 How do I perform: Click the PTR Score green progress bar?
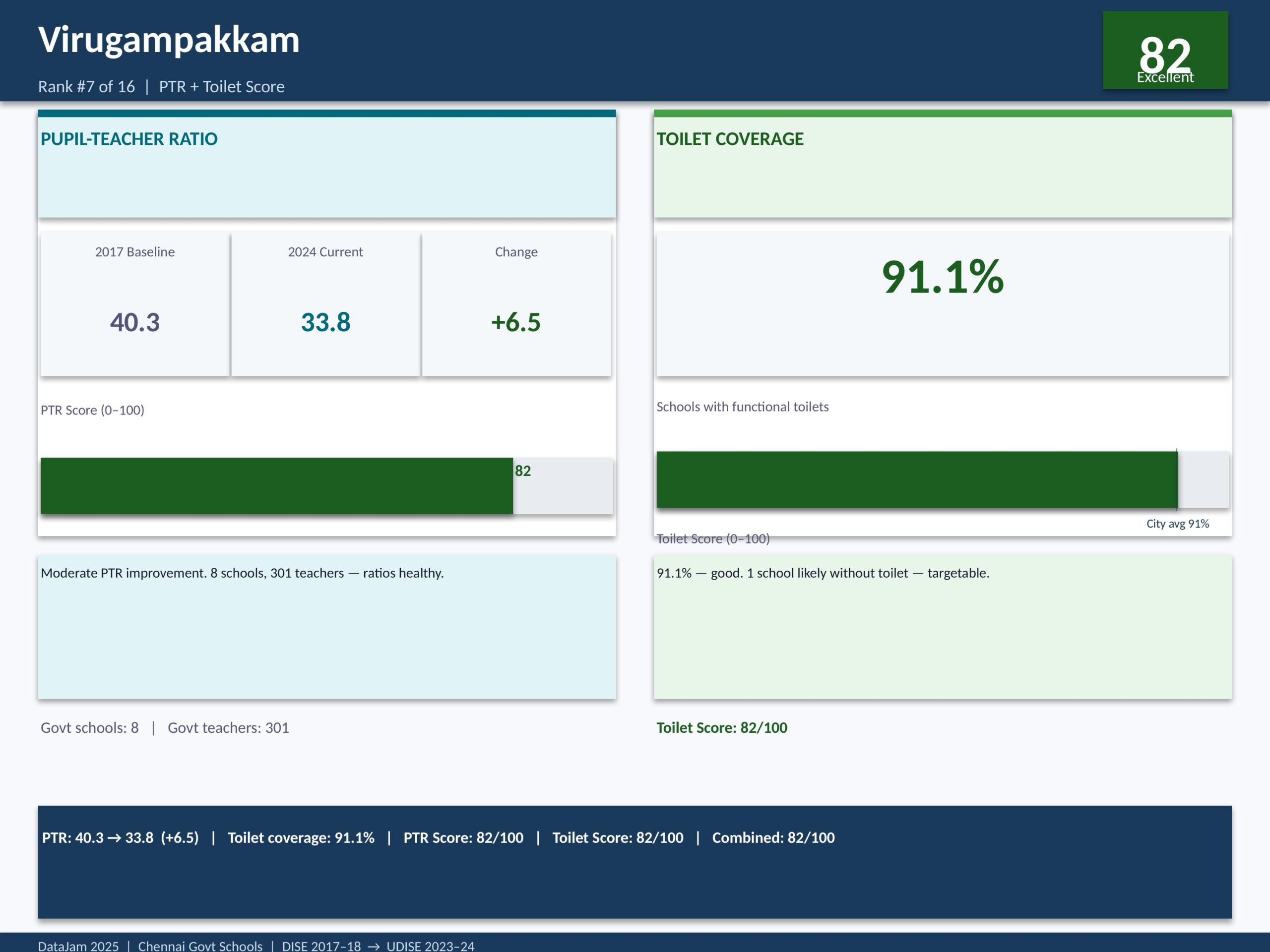tap(277, 485)
